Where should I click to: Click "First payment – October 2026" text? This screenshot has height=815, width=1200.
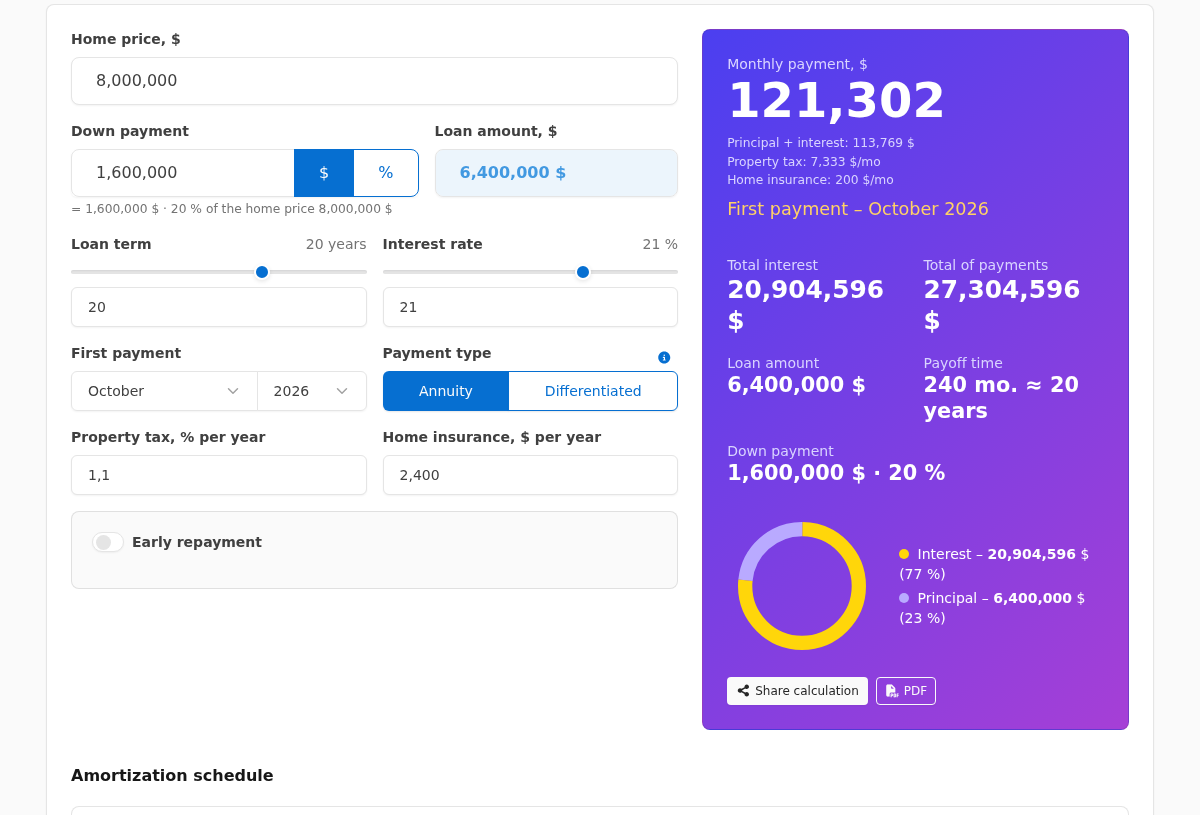pos(858,209)
